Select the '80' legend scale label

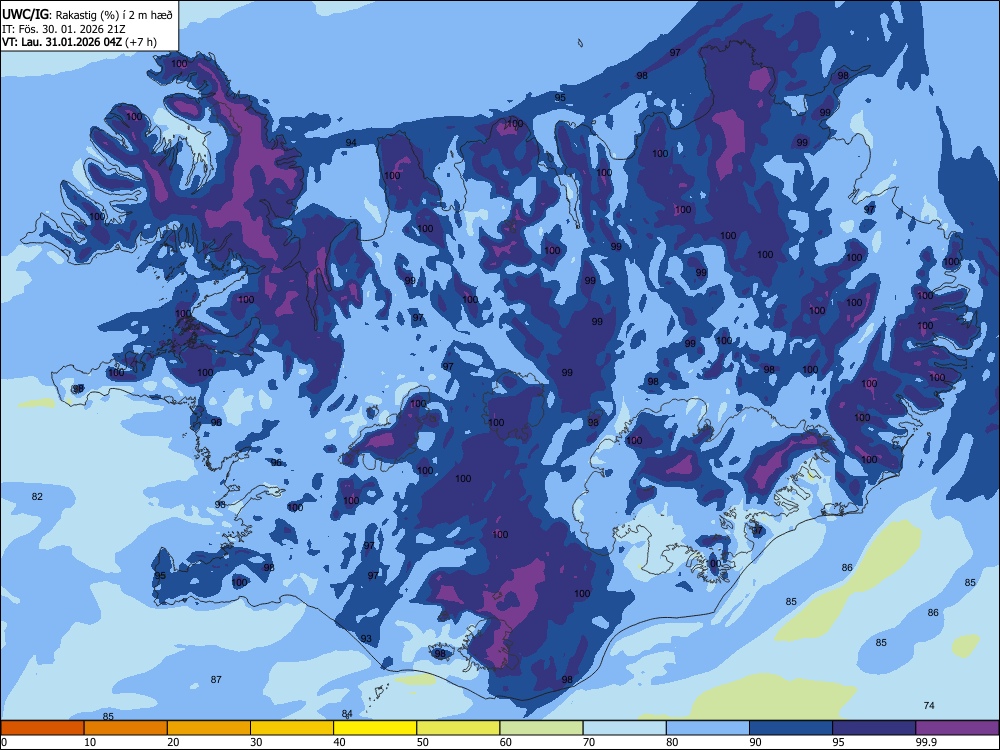[x=672, y=742]
